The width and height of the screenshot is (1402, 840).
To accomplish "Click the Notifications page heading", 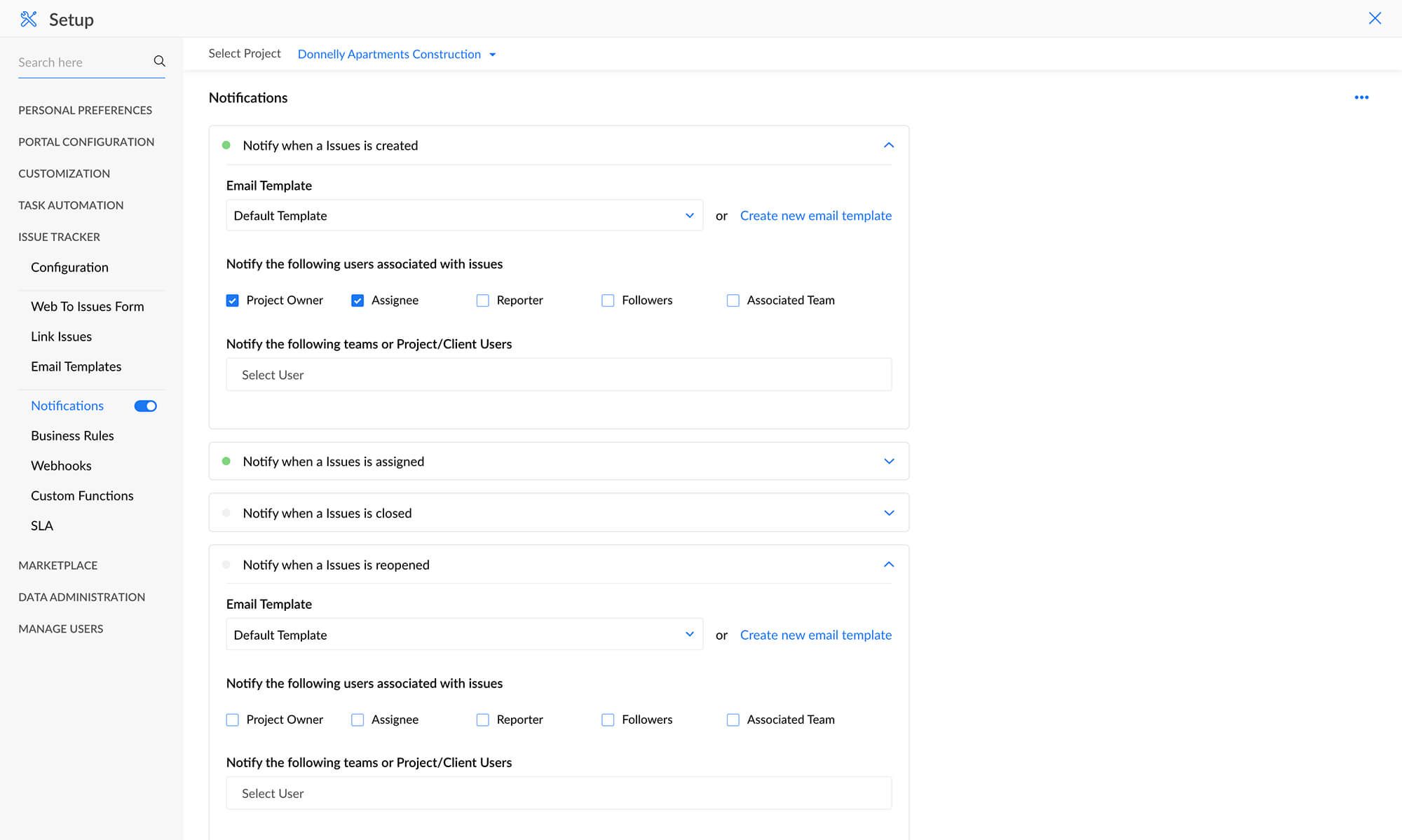I will pyautogui.click(x=248, y=97).
